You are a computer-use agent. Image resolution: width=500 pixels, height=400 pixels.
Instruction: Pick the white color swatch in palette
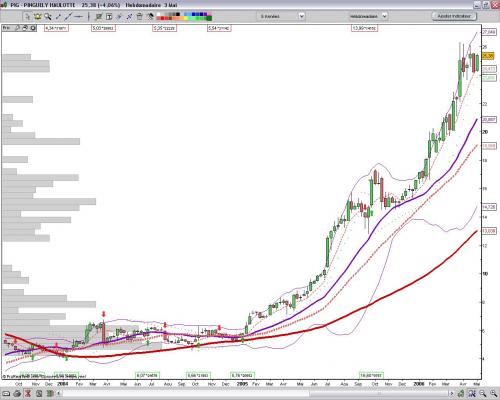point(158,14)
